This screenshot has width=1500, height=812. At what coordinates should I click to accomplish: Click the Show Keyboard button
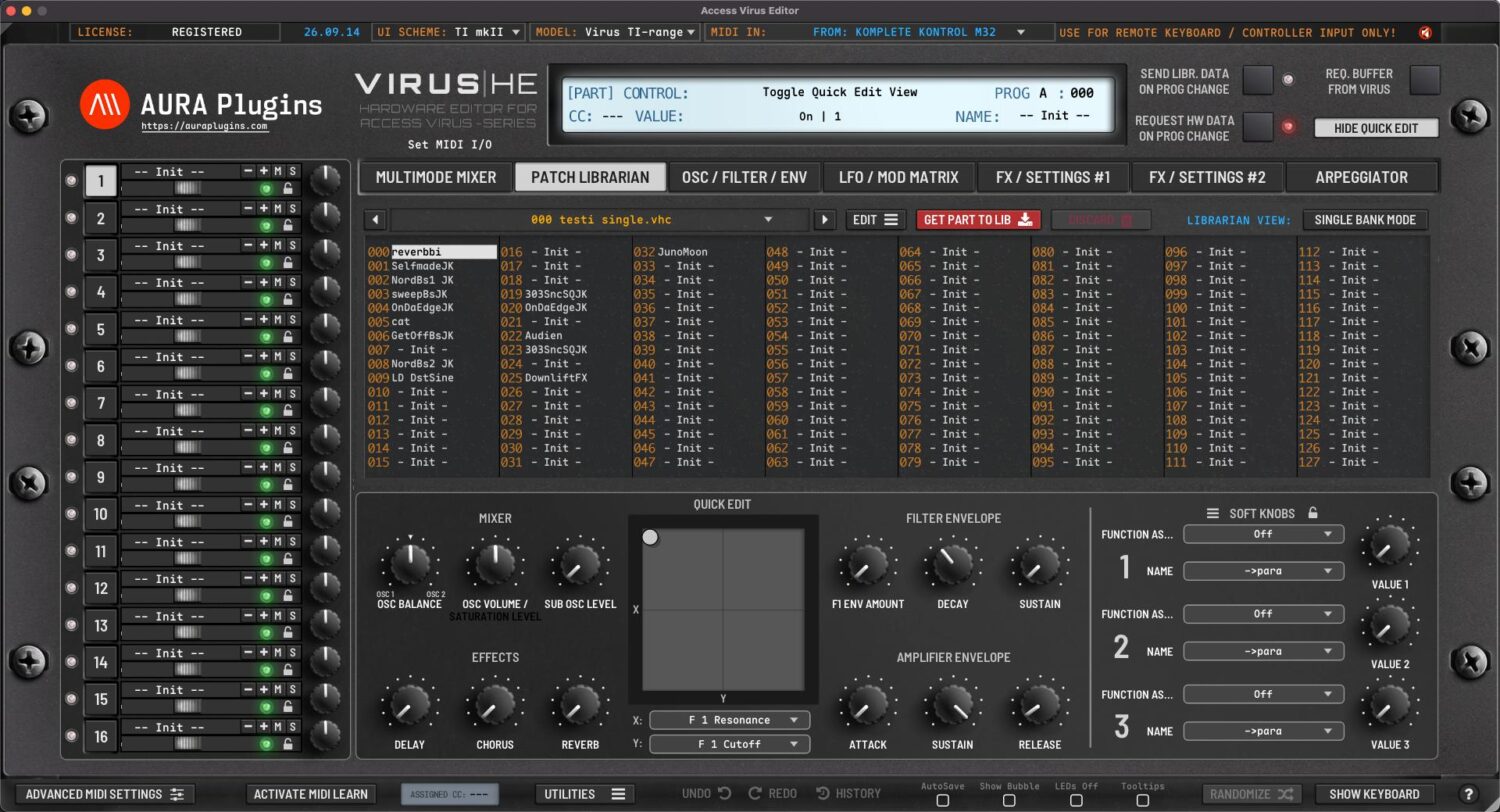[x=1374, y=794]
